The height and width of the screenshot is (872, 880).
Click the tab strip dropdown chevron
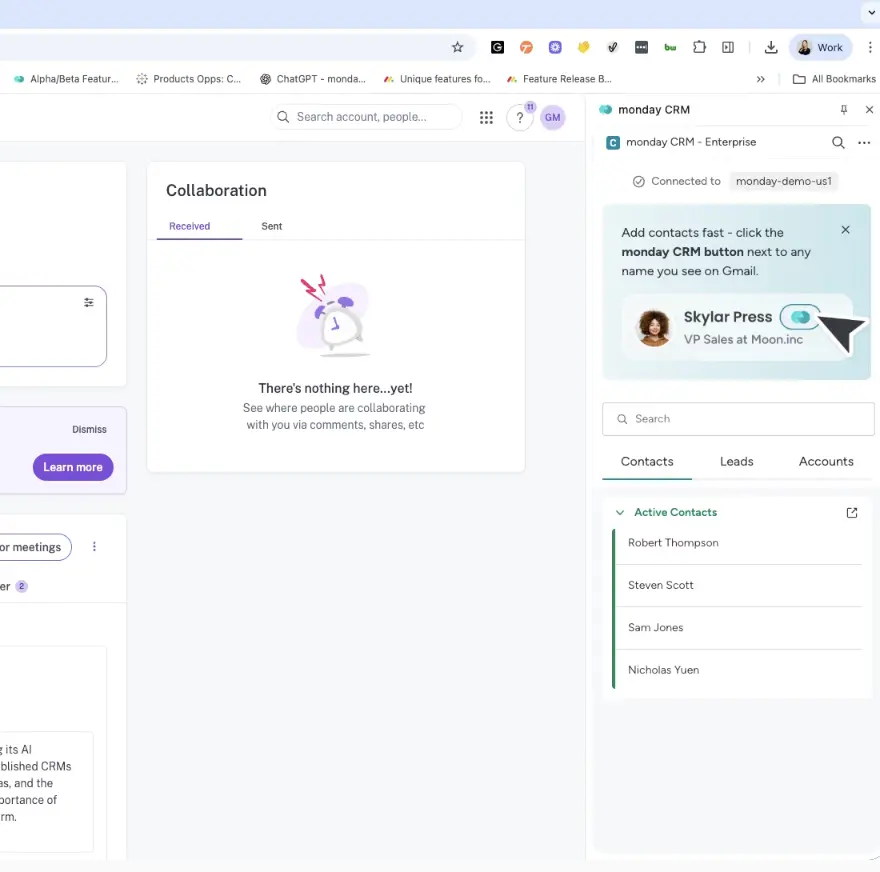(x=871, y=13)
